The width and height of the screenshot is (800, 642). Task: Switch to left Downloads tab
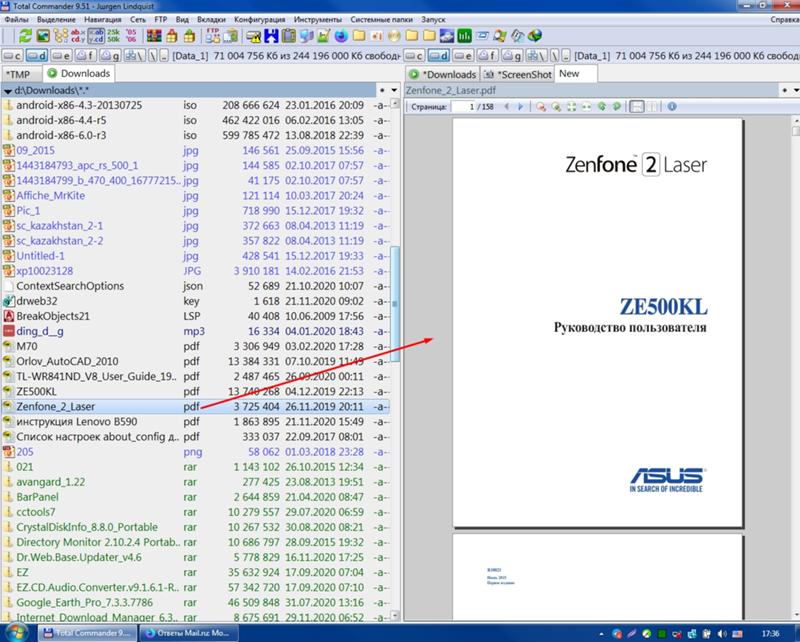[79, 73]
